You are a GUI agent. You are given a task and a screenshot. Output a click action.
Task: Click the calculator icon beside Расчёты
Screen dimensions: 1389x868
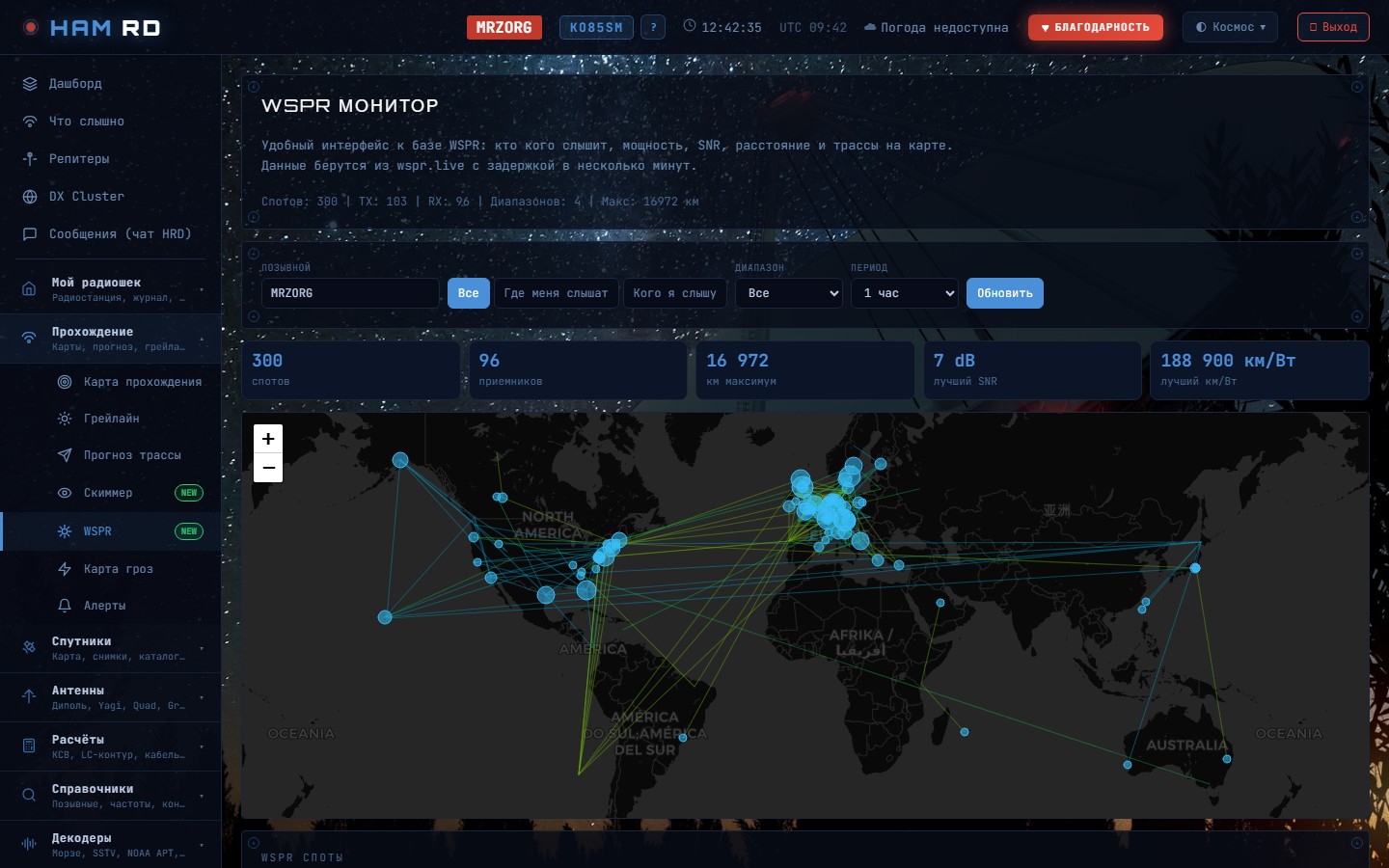pyautogui.click(x=29, y=746)
